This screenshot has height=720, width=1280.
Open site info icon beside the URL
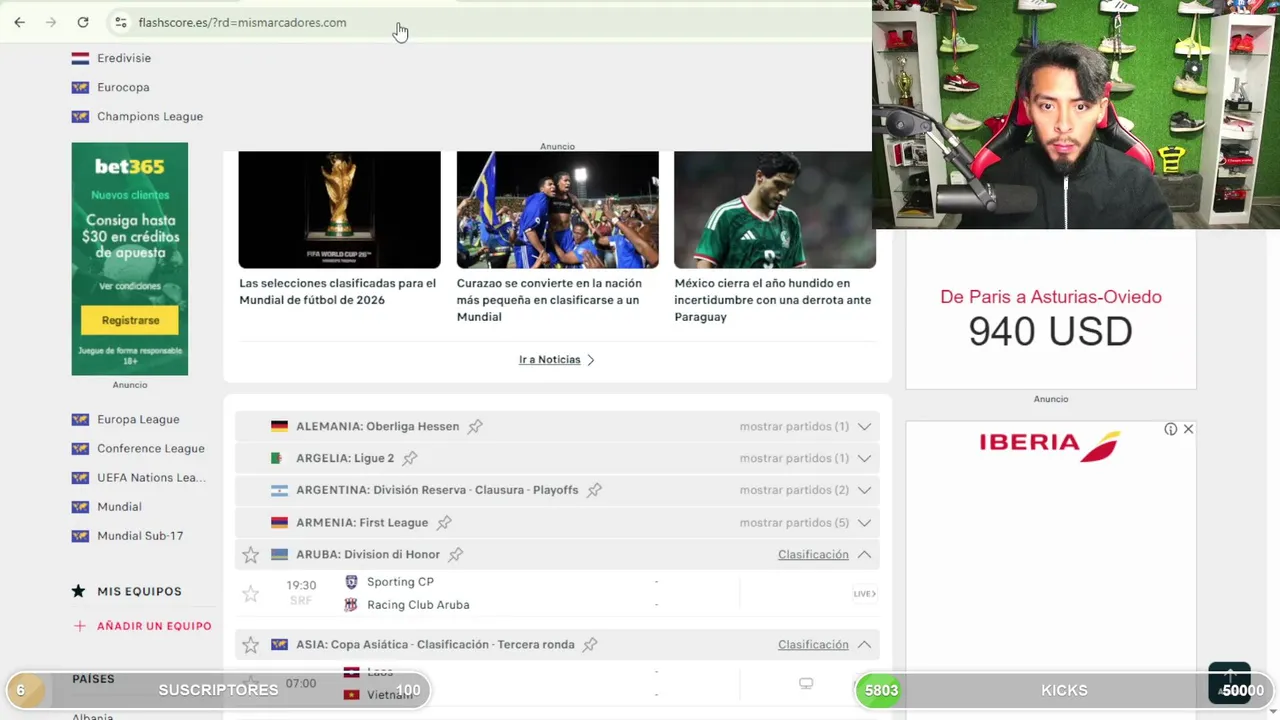(x=120, y=22)
